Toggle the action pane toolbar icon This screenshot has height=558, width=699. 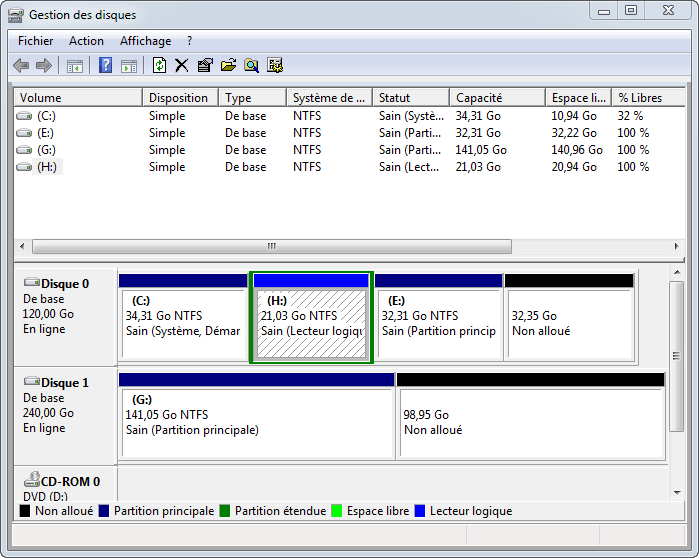click(x=129, y=66)
